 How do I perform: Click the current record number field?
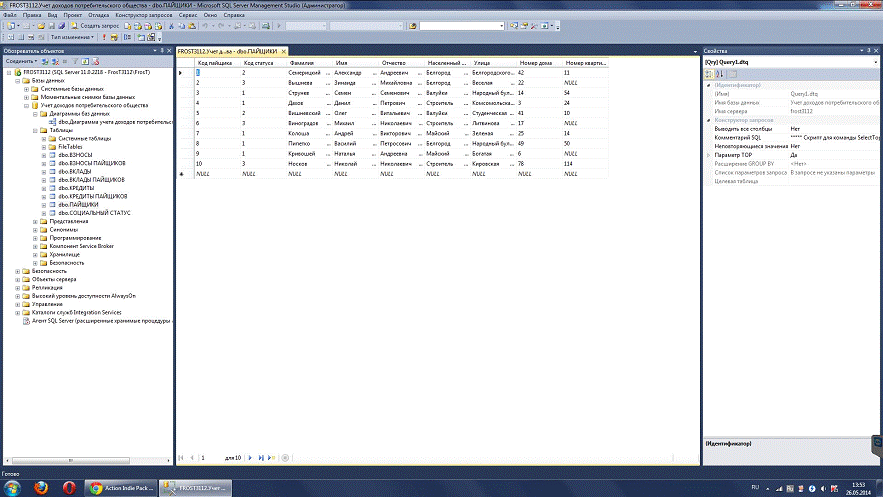[211, 458]
